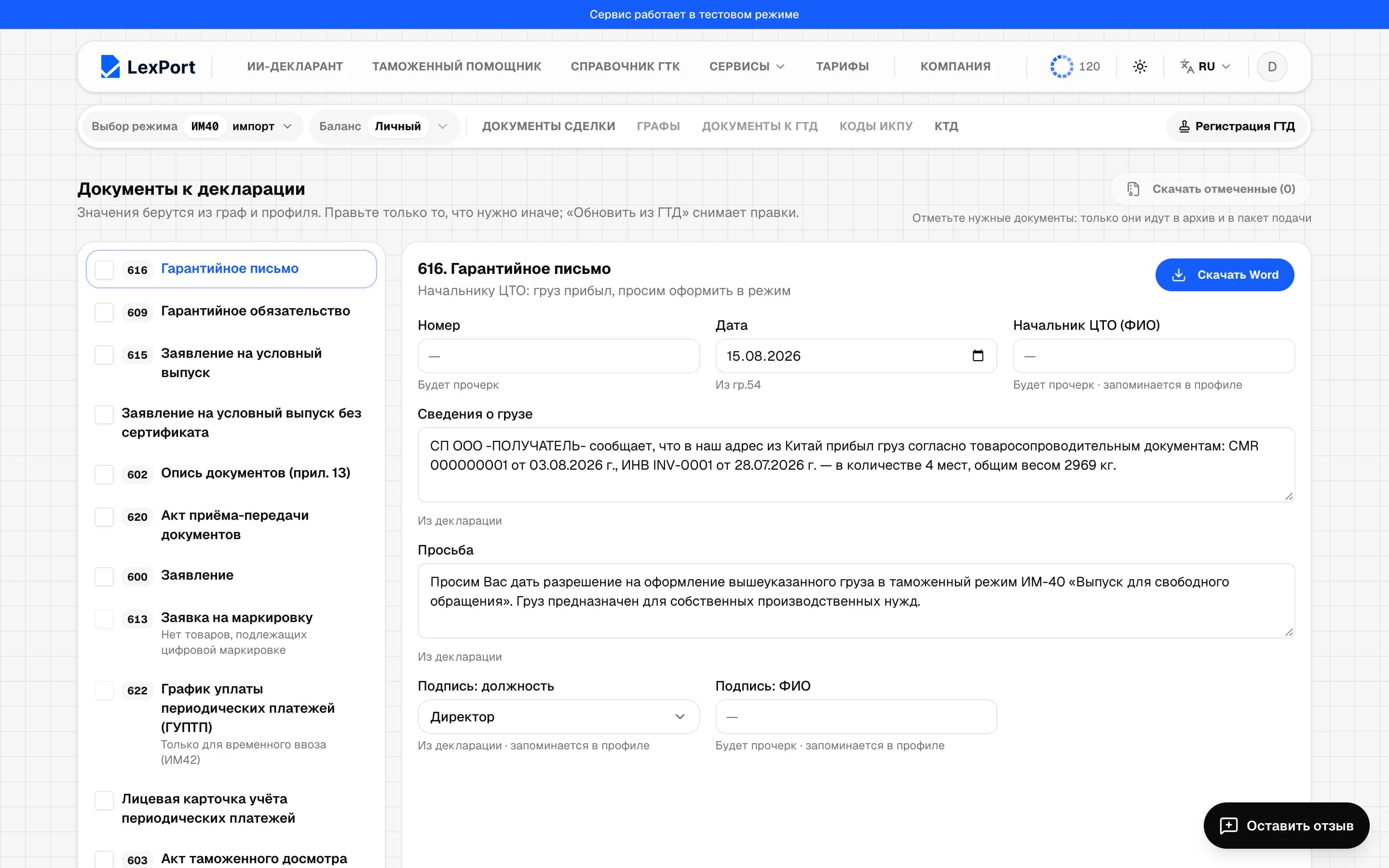Switch to the Документы сделки tab
This screenshot has height=868, width=1389.
(549, 126)
